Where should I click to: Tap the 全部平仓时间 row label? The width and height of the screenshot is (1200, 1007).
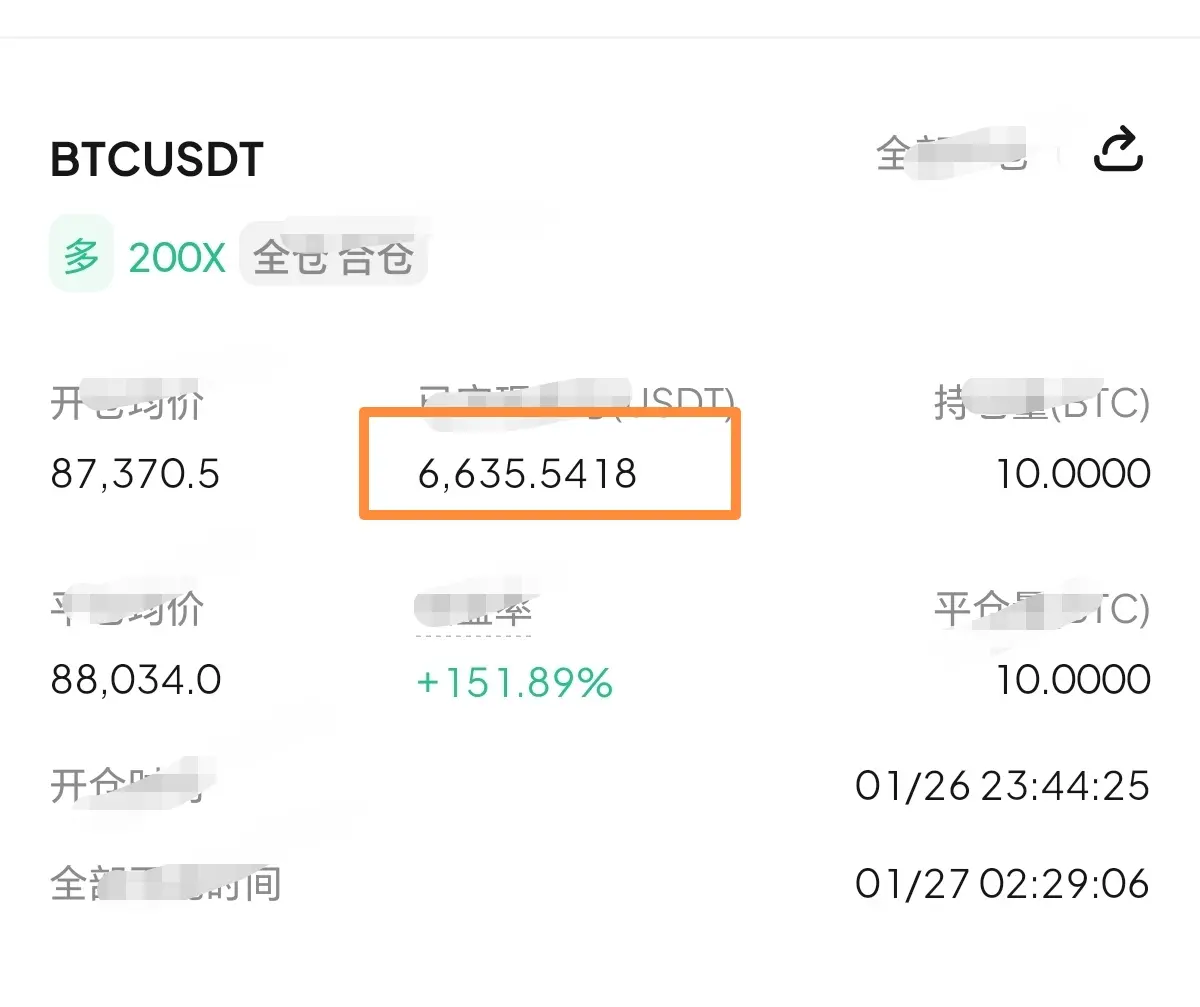click(165, 884)
